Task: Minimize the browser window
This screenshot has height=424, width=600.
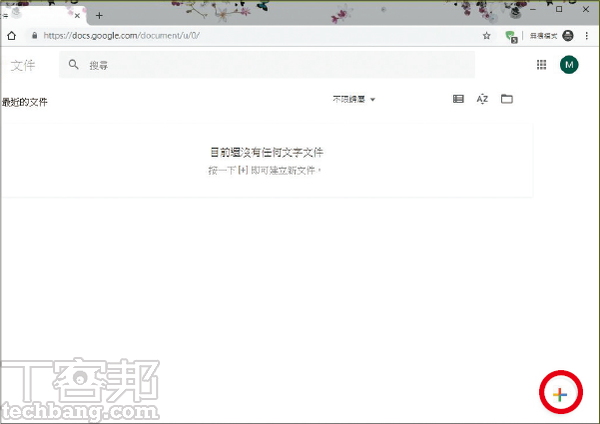Action: coord(533,9)
